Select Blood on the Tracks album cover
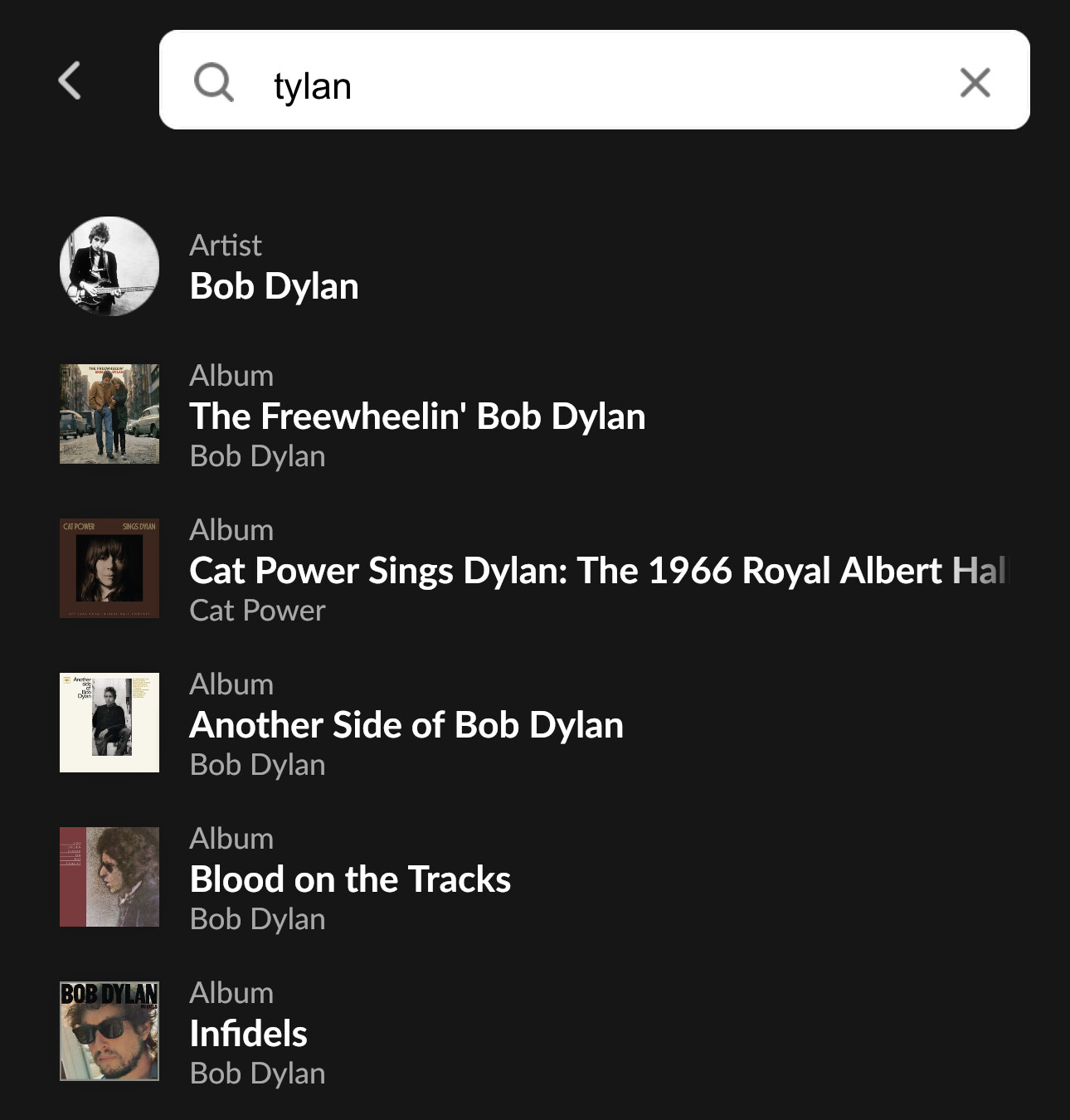Screen dimensions: 1070x1120 click(x=109, y=877)
